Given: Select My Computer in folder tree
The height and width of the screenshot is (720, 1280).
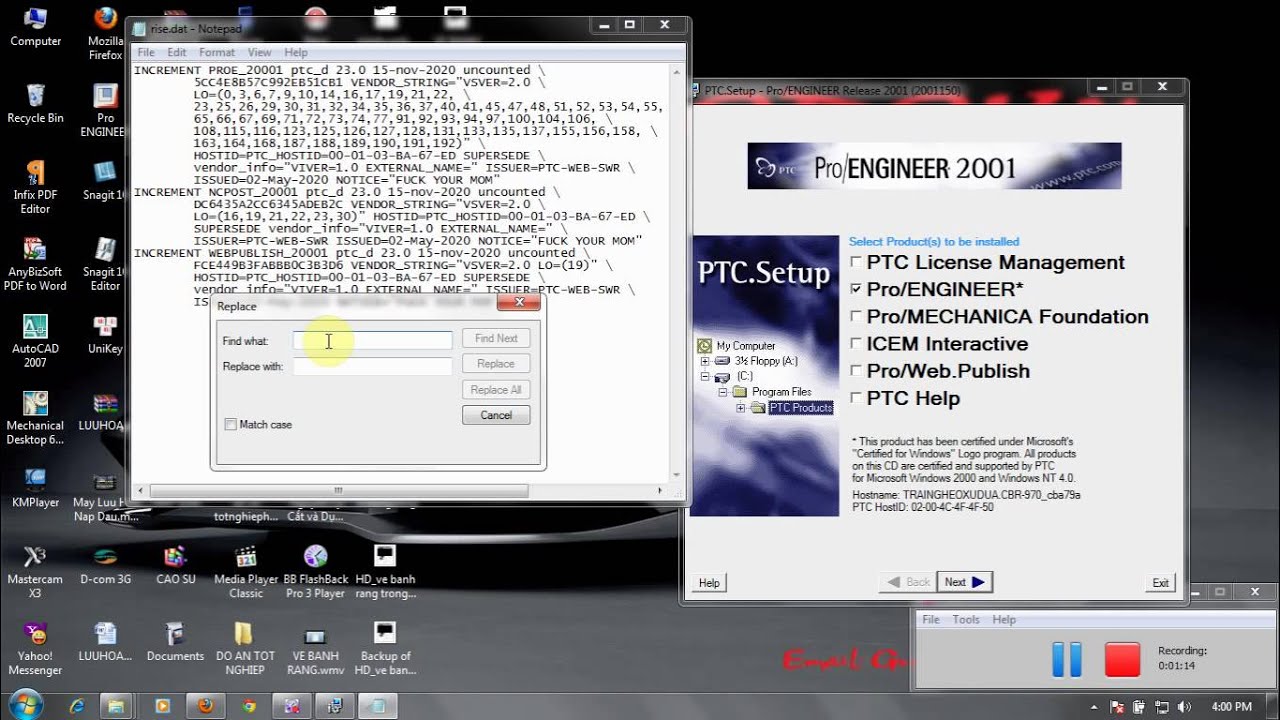Looking at the screenshot, I should (x=745, y=345).
